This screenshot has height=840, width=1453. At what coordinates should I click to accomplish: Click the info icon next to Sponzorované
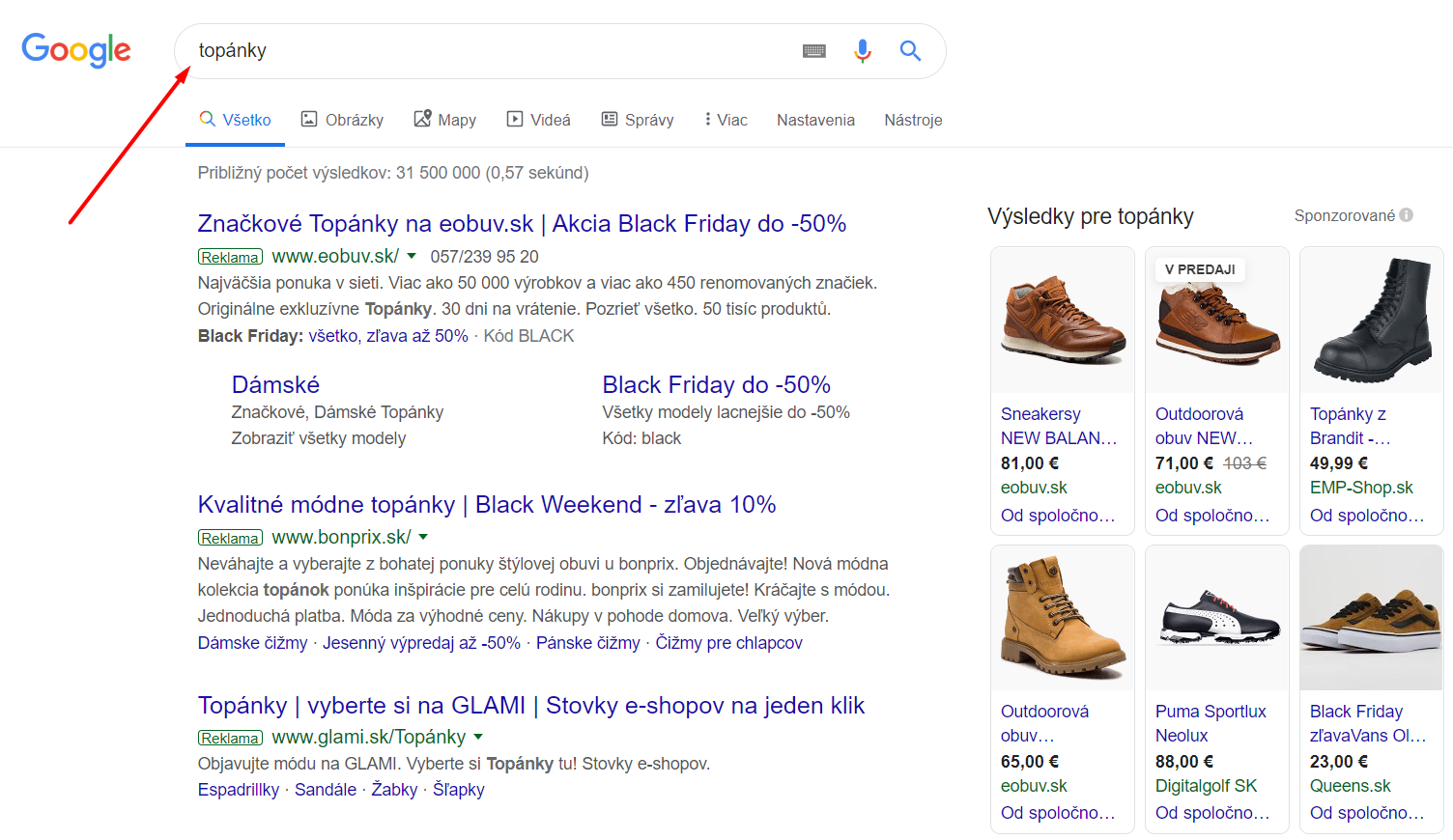click(x=1407, y=215)
